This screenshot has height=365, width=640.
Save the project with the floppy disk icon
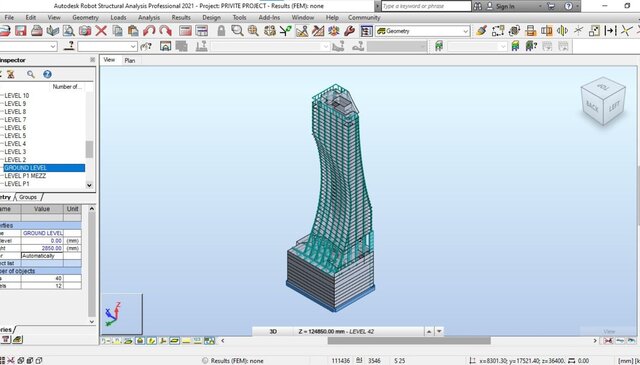[20, 31]
